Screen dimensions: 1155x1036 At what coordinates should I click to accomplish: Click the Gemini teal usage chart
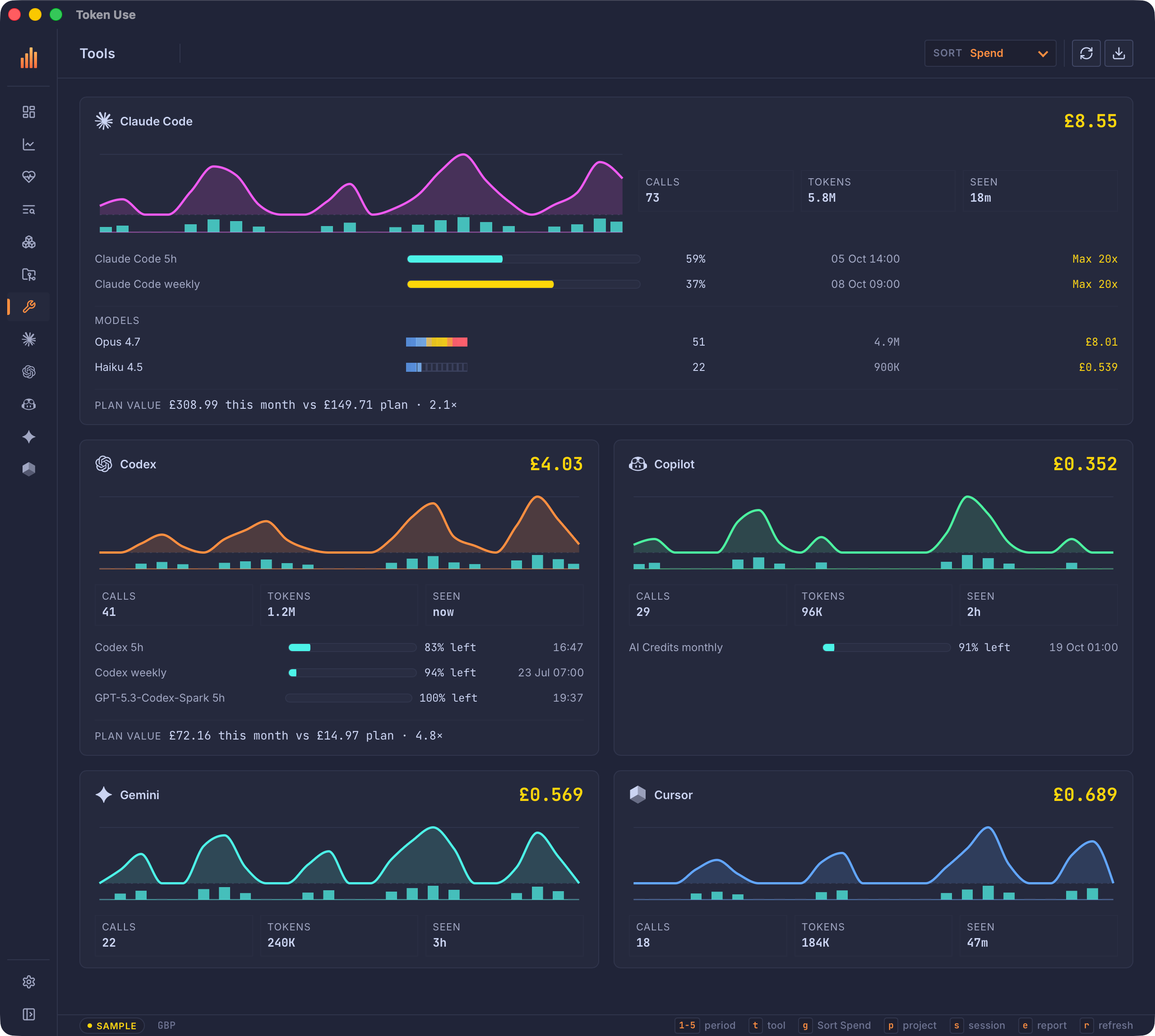click(339, 863)
